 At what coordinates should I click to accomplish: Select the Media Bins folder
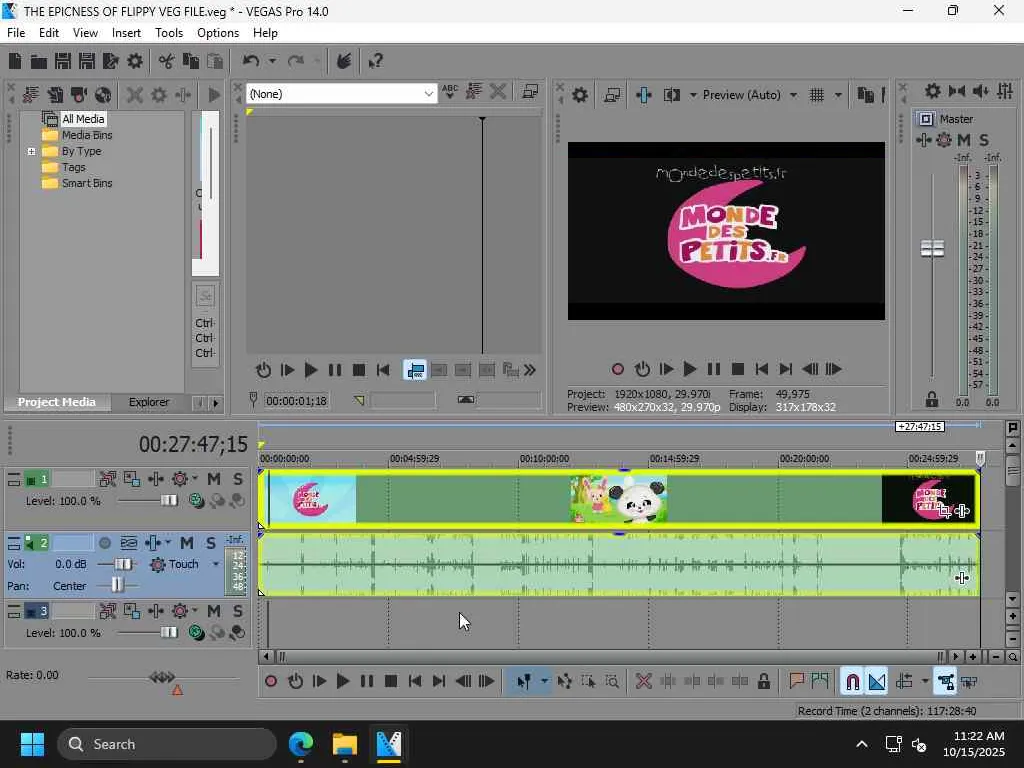click(87, 135)
